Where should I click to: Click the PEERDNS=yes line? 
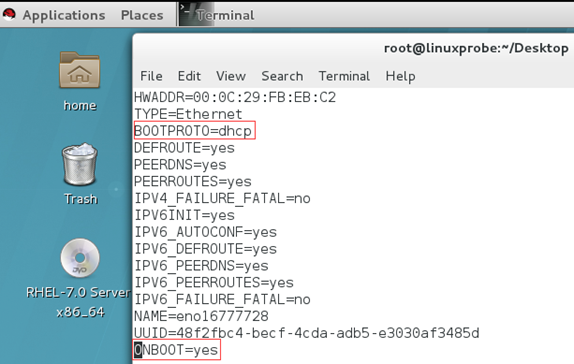point(180,165)
